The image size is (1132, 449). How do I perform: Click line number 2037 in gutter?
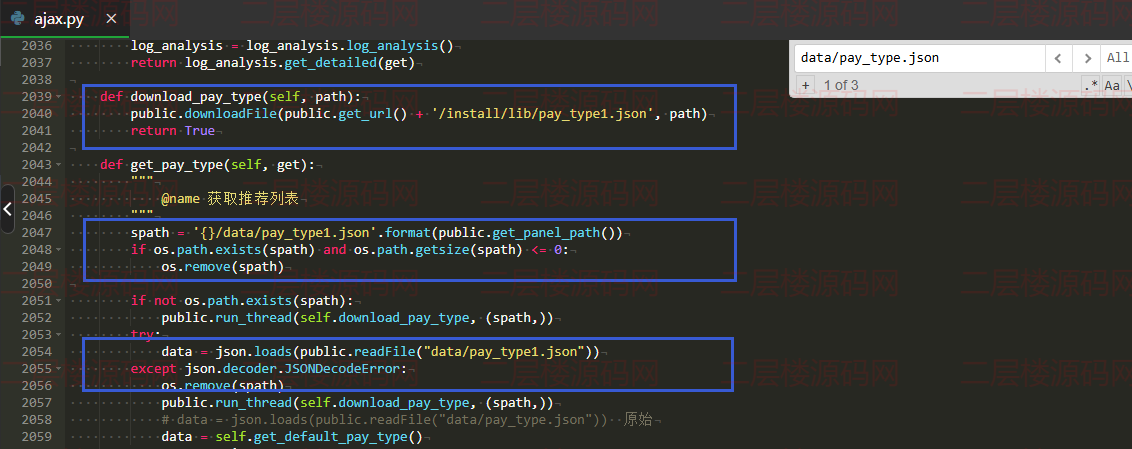(37, 63)
